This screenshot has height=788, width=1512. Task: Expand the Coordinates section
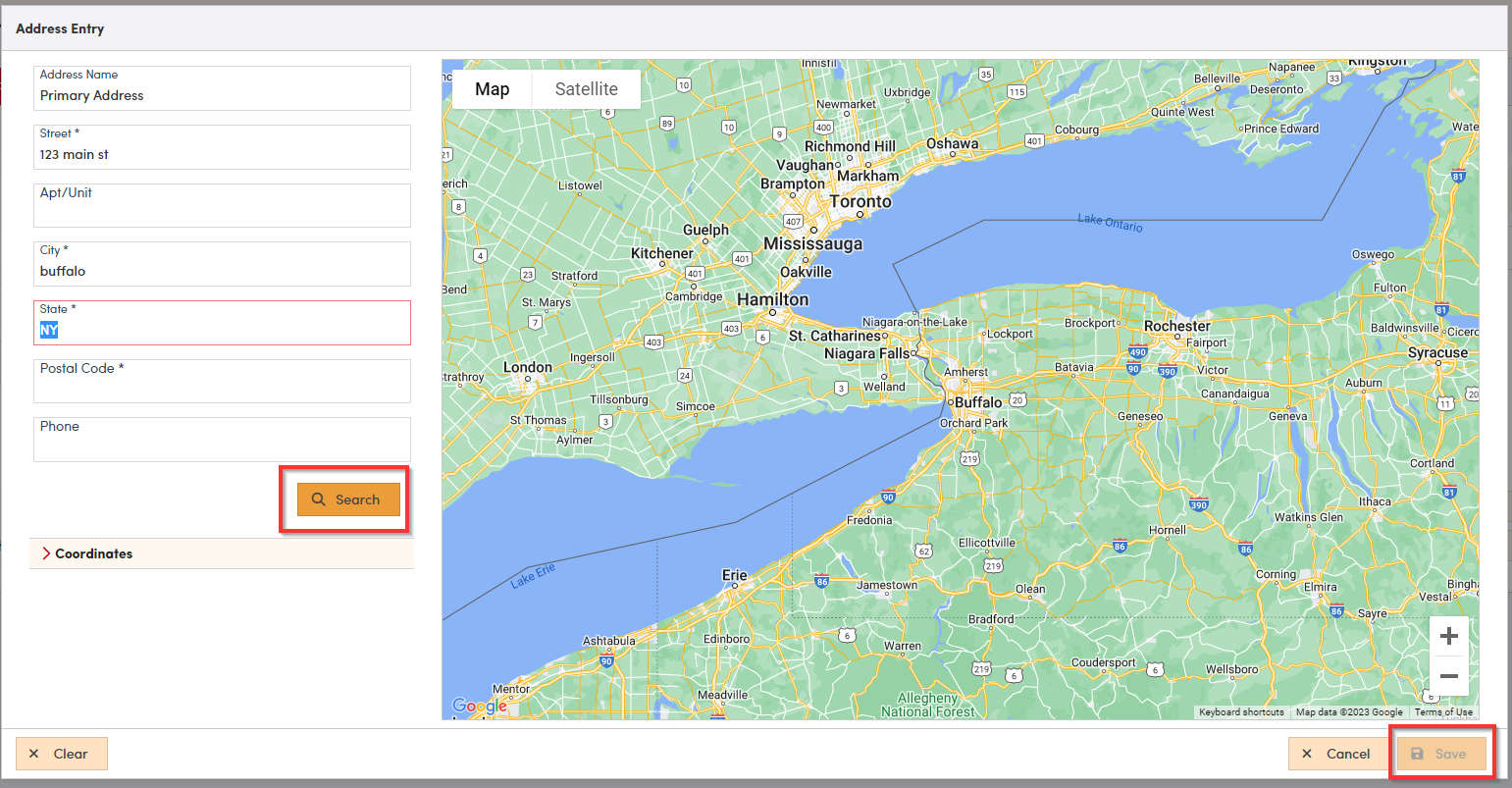tap(93, 553)
